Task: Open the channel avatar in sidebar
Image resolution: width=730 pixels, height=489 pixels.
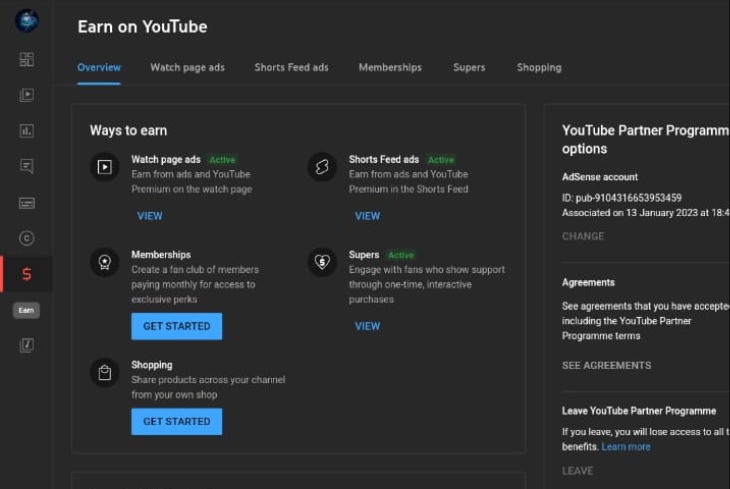Action: point(27,20)
